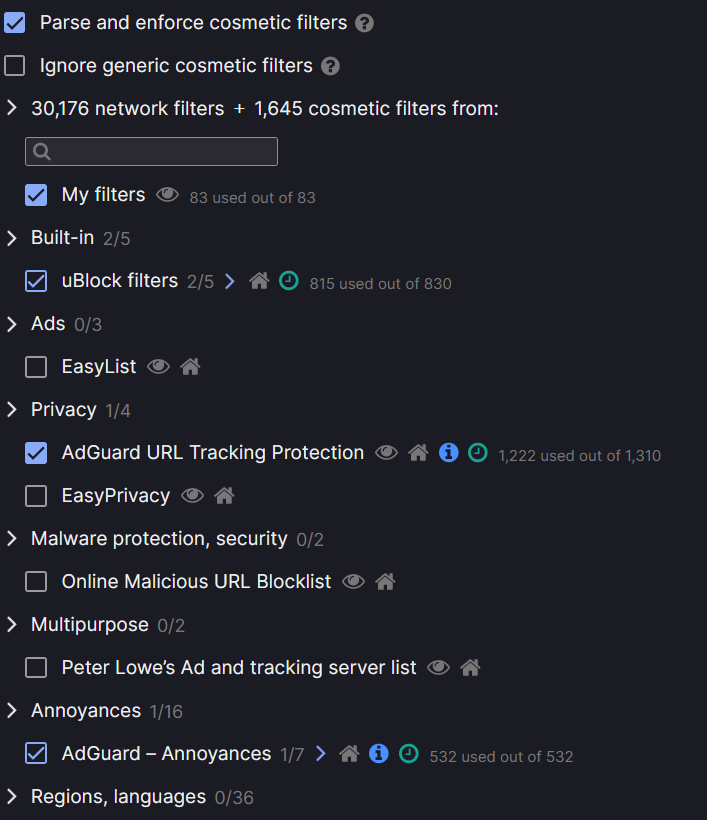Uncheck AdGuard URL Tracking Protection
The image size is (707, 820).
(36, 453)
